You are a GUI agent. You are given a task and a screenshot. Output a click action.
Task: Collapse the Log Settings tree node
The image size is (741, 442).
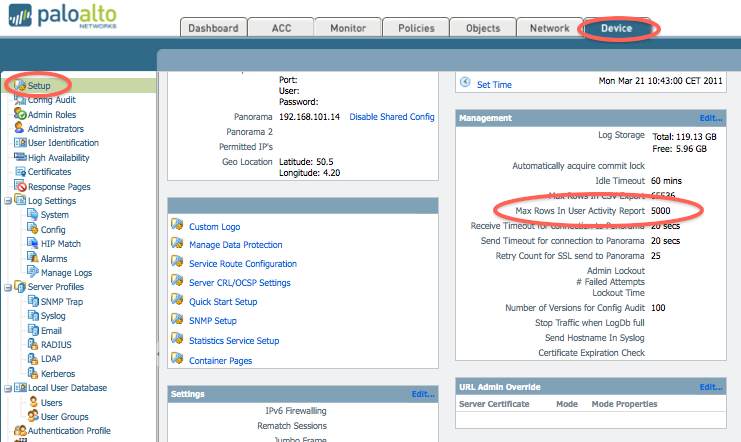click(x=8, y=201)
